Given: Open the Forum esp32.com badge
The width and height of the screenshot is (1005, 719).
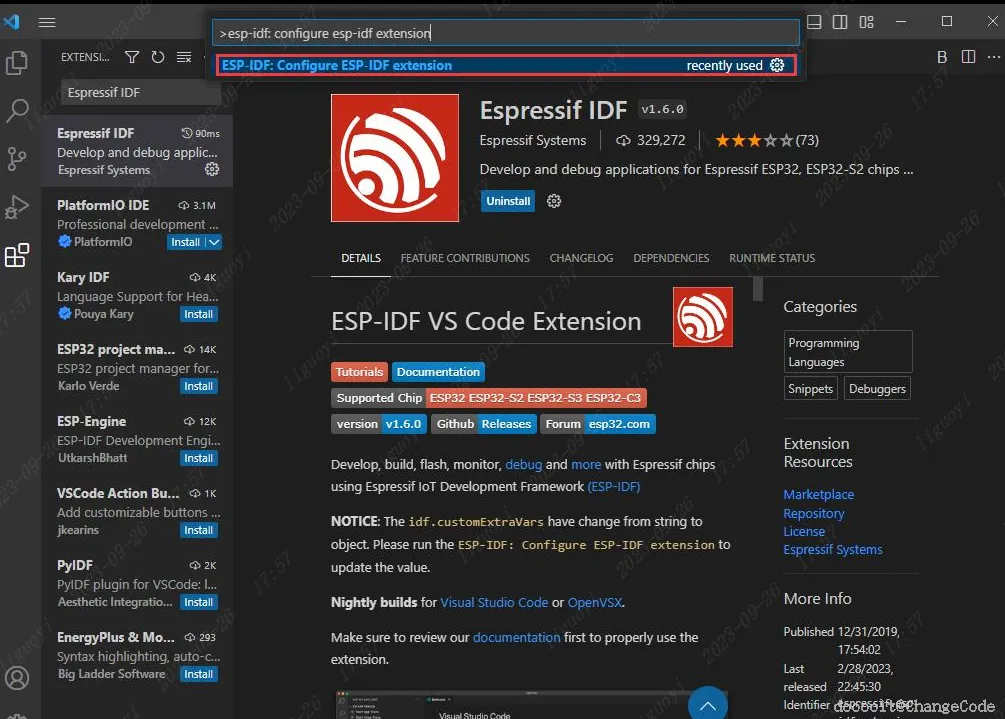Looking at the screenshot, I should [x=597, y=424].
